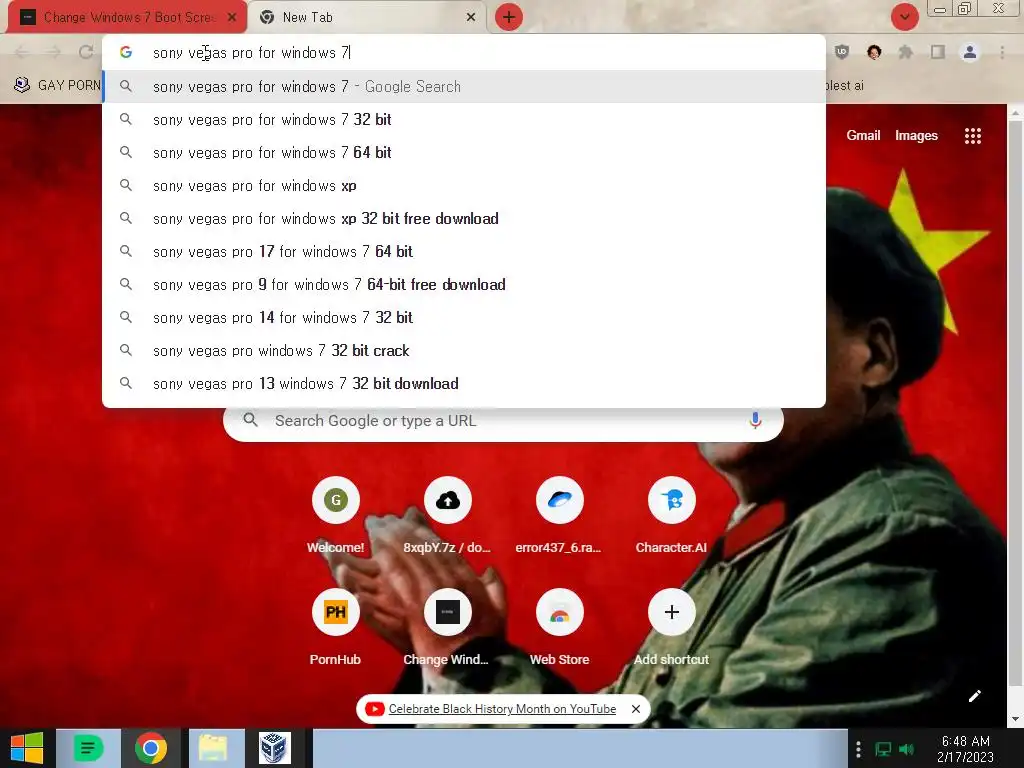Select suggestion 'pro 14 for windows 7 32 bit'
Screen dimensions: 1024x768
[x=464, y=317]
